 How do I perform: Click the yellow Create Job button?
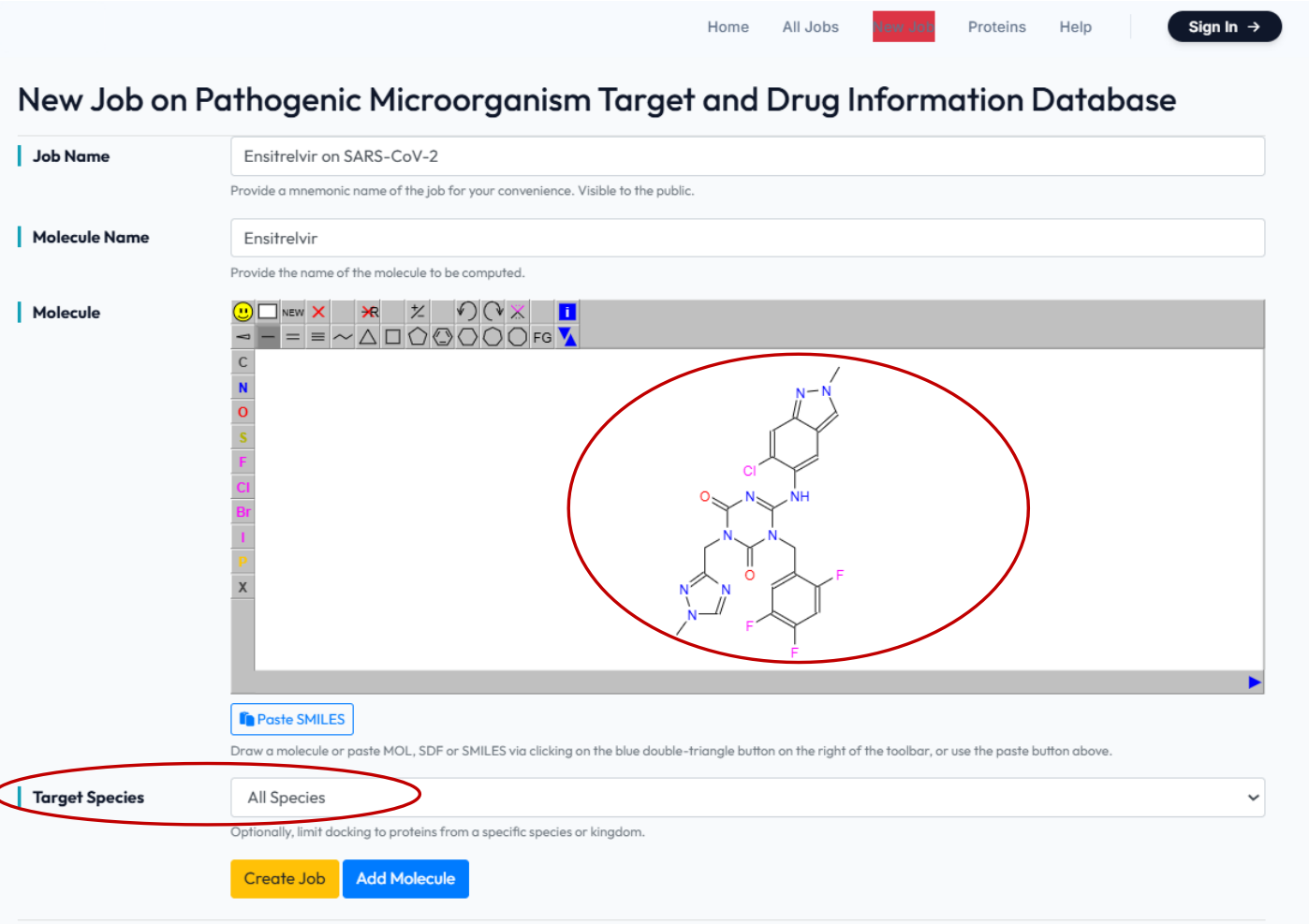coord(285,879)
